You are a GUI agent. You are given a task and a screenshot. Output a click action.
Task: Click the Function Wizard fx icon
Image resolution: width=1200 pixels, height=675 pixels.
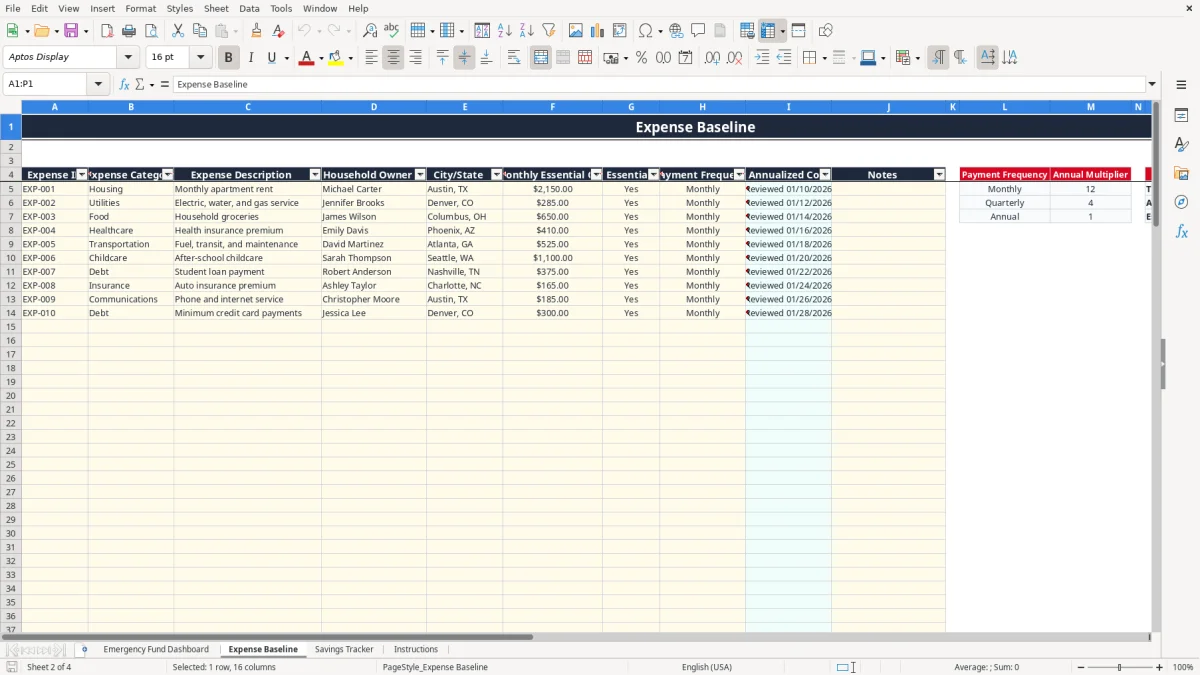coord(124,85)
